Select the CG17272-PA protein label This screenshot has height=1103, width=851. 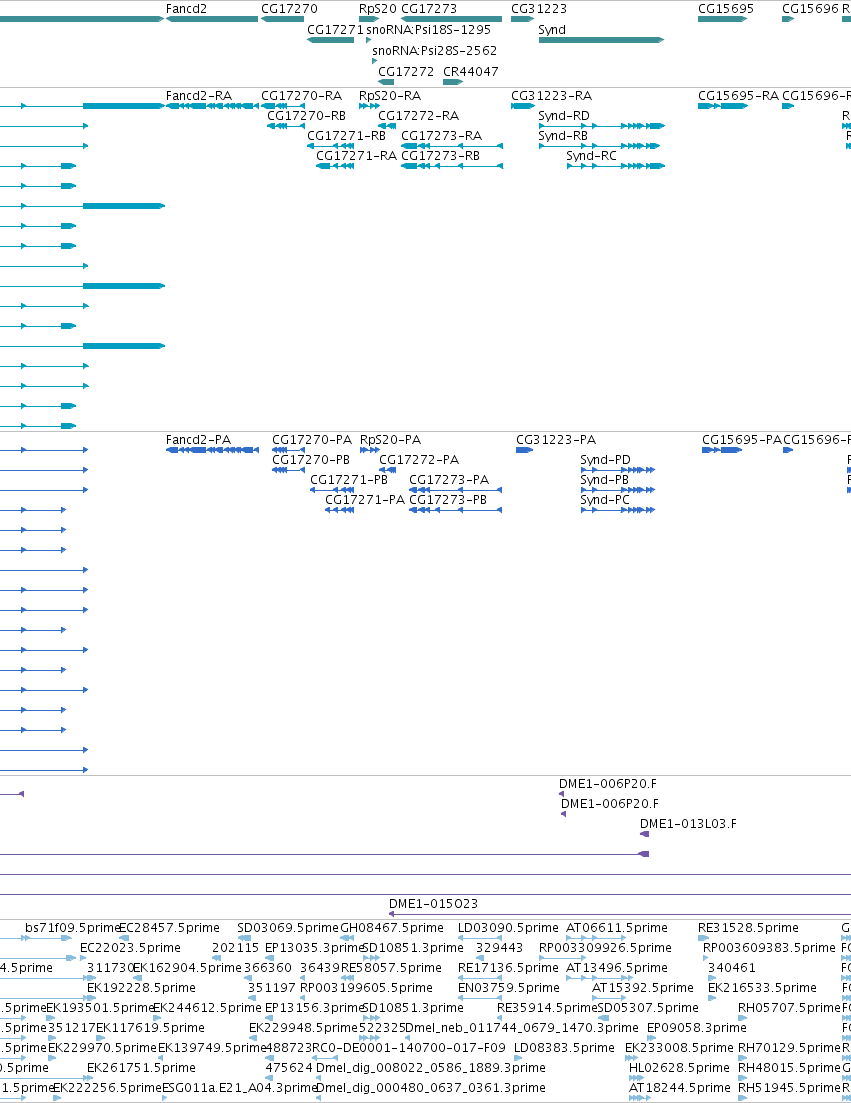419,459
